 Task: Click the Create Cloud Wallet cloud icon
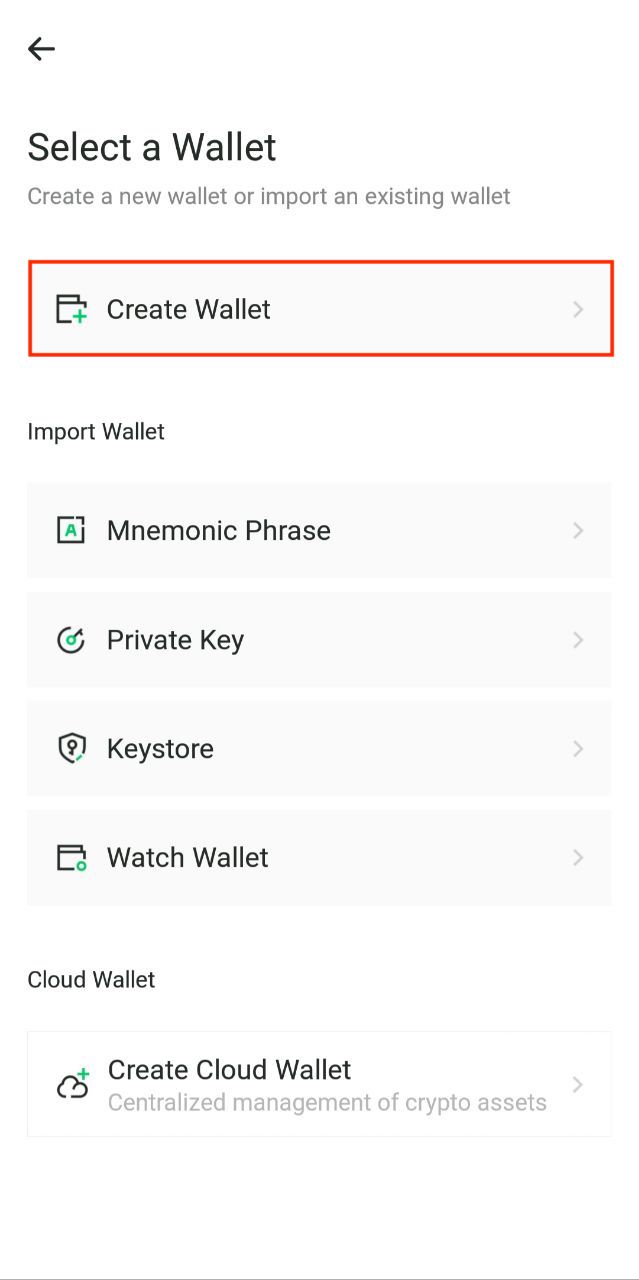tap(72, 1085)
